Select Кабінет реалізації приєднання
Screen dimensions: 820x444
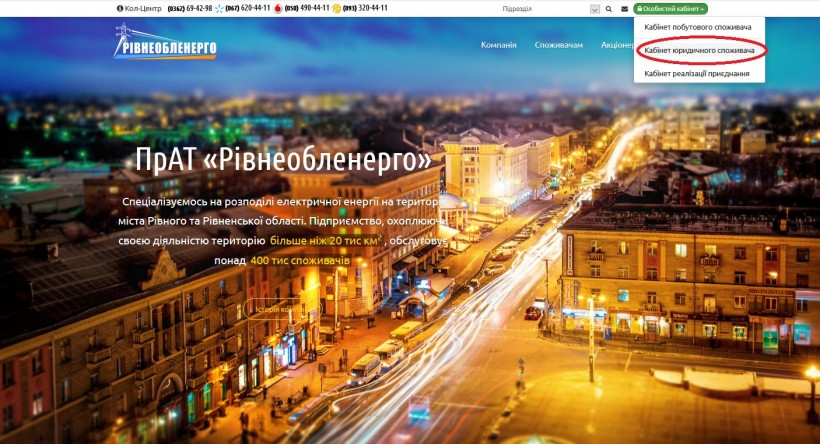pyautogui.click(x=697, y=74)
